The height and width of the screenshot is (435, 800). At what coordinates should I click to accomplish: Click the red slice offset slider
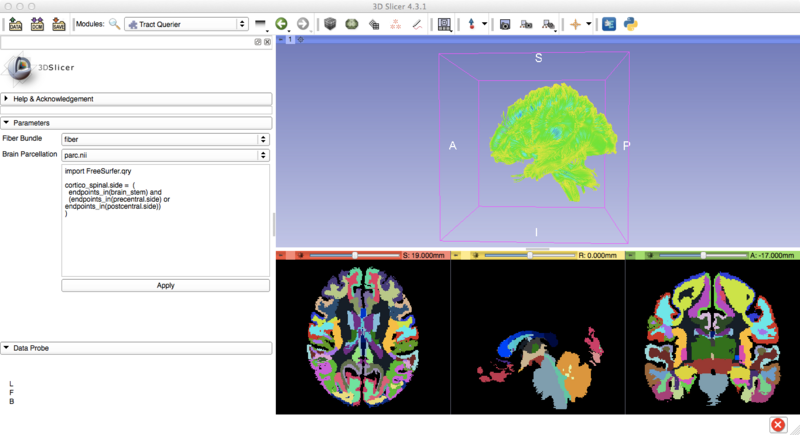point(354,255)
